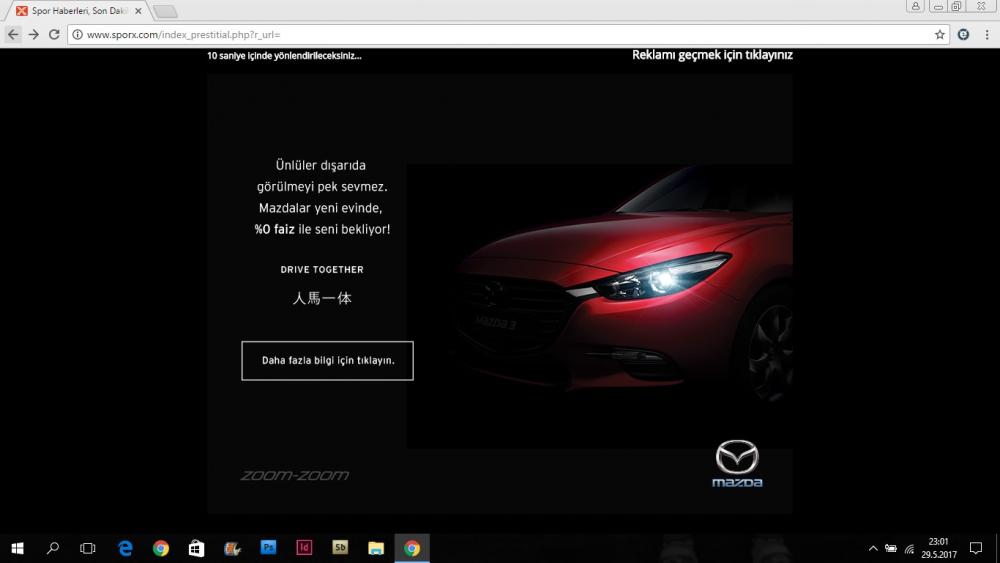Open the Chrome three-dot menu
Screen dimensions: 1000x563
pyautogui.click(x=987, y=34)
